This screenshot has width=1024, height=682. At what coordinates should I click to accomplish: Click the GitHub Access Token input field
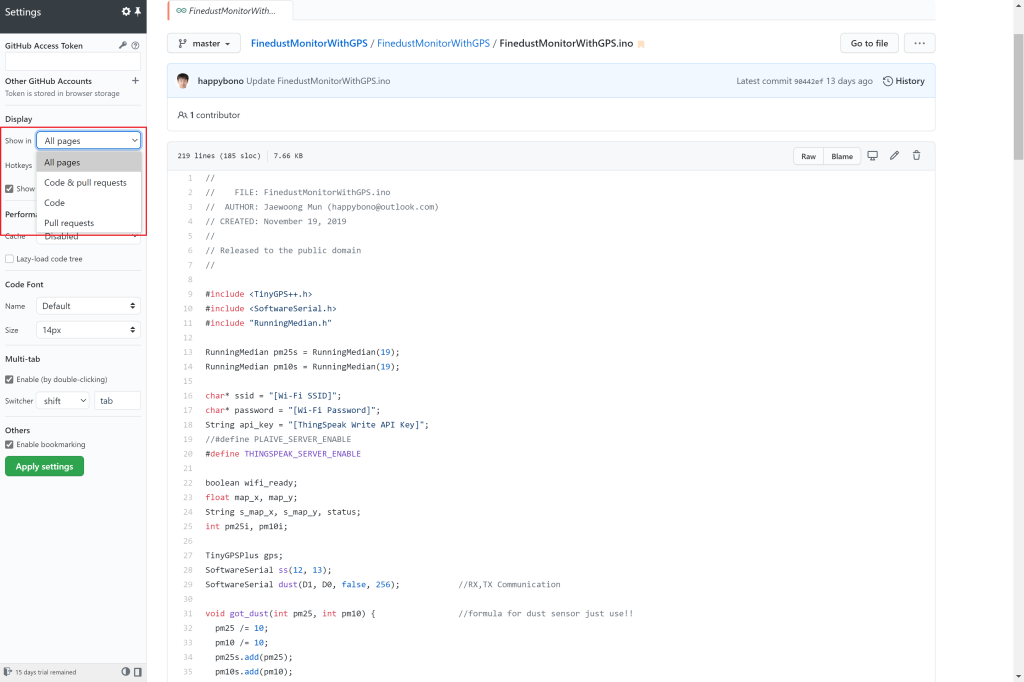pyautogui.click(x=72, y=62)
